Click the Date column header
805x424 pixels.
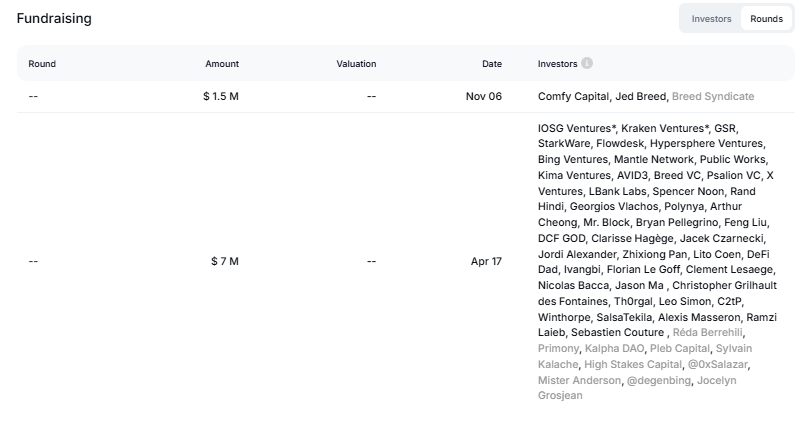tap(492, 64)
